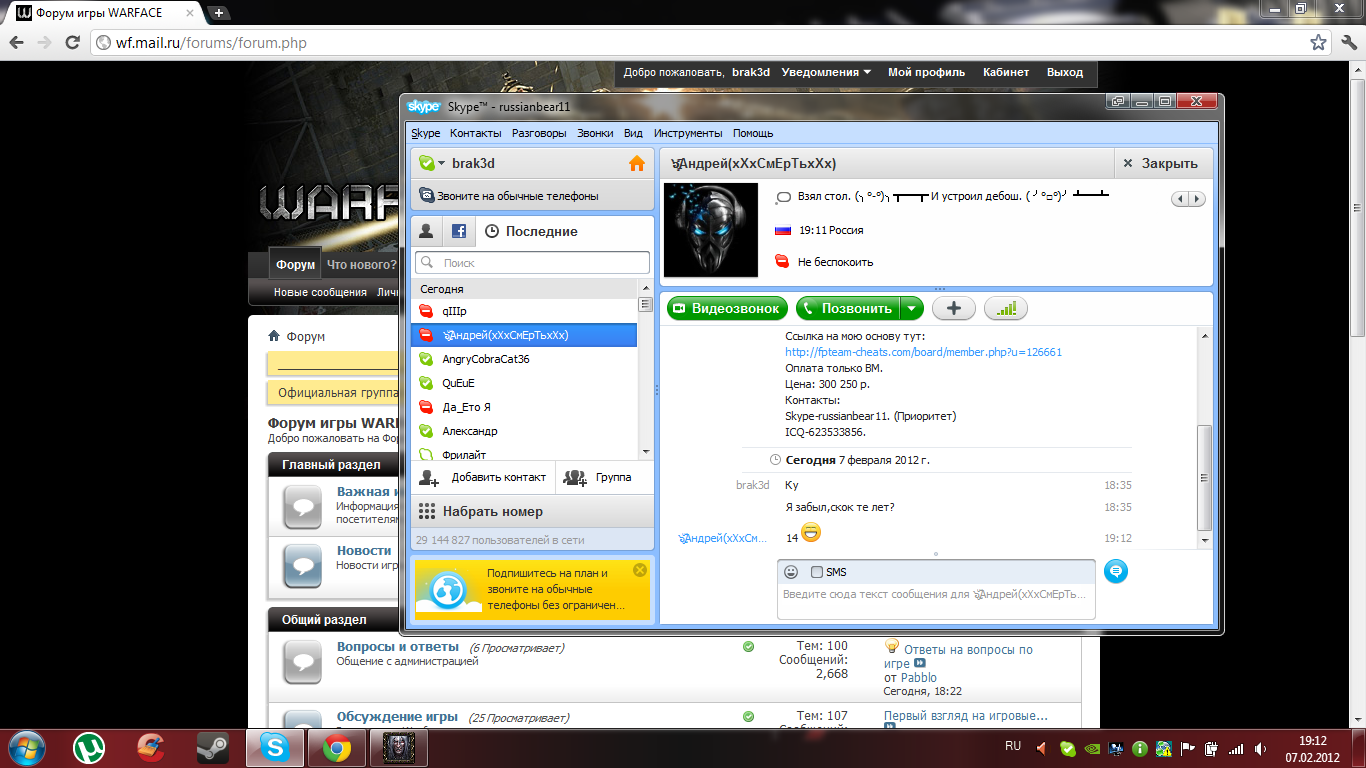Open the emoticon picker in message box
The width and height of the screenshot is (1366, 768).
pyautogui.click(x=791, y=572)
